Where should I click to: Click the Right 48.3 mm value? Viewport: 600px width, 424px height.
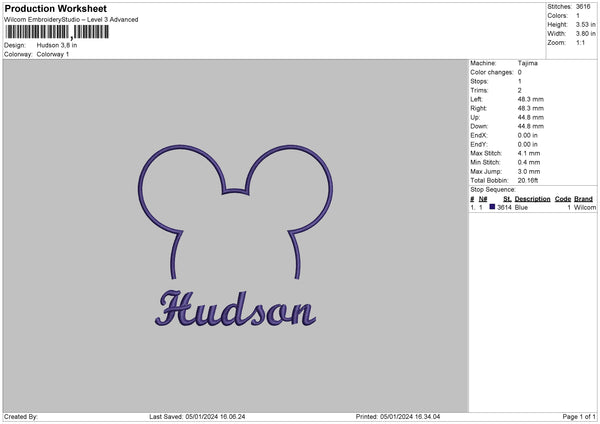tap(531, 108)
